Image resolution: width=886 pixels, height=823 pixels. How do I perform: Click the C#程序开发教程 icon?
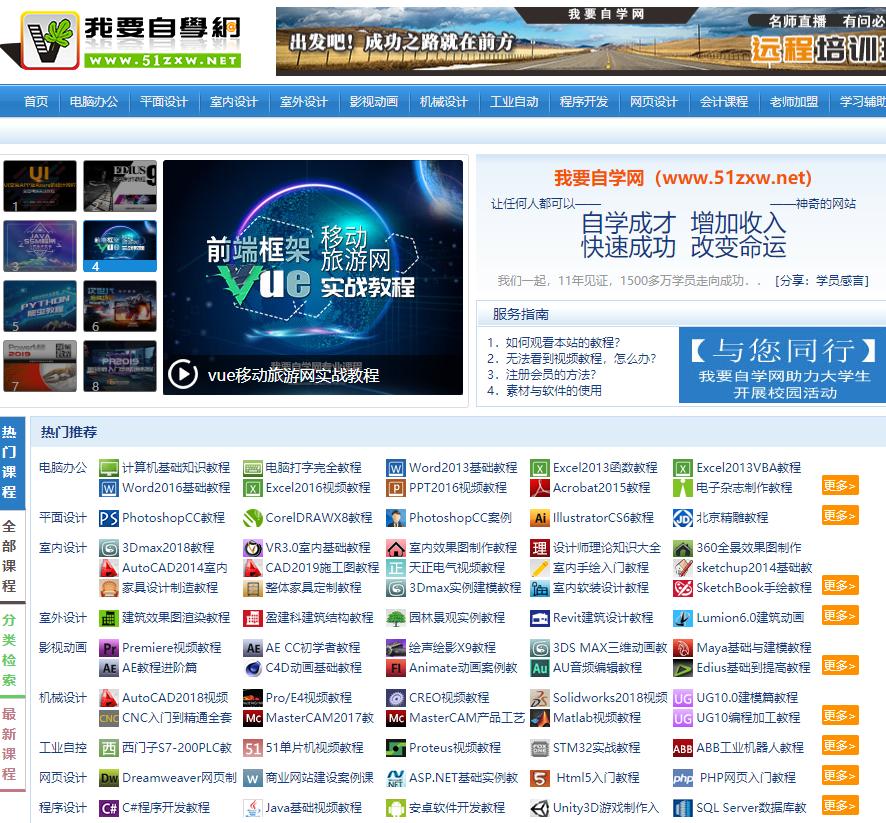coord(108,808)
